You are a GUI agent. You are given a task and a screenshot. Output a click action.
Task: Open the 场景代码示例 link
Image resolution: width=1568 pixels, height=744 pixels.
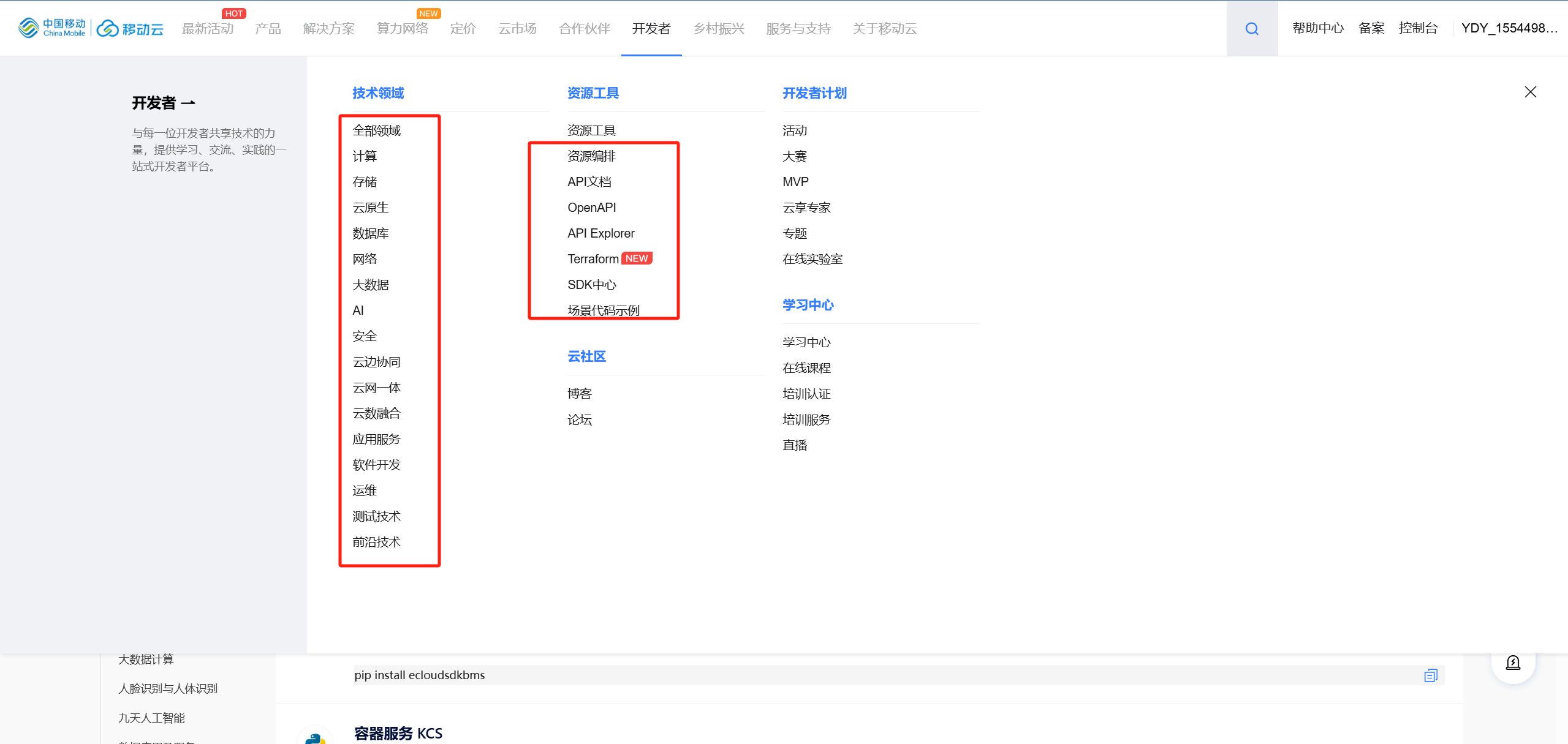(603, 310)
